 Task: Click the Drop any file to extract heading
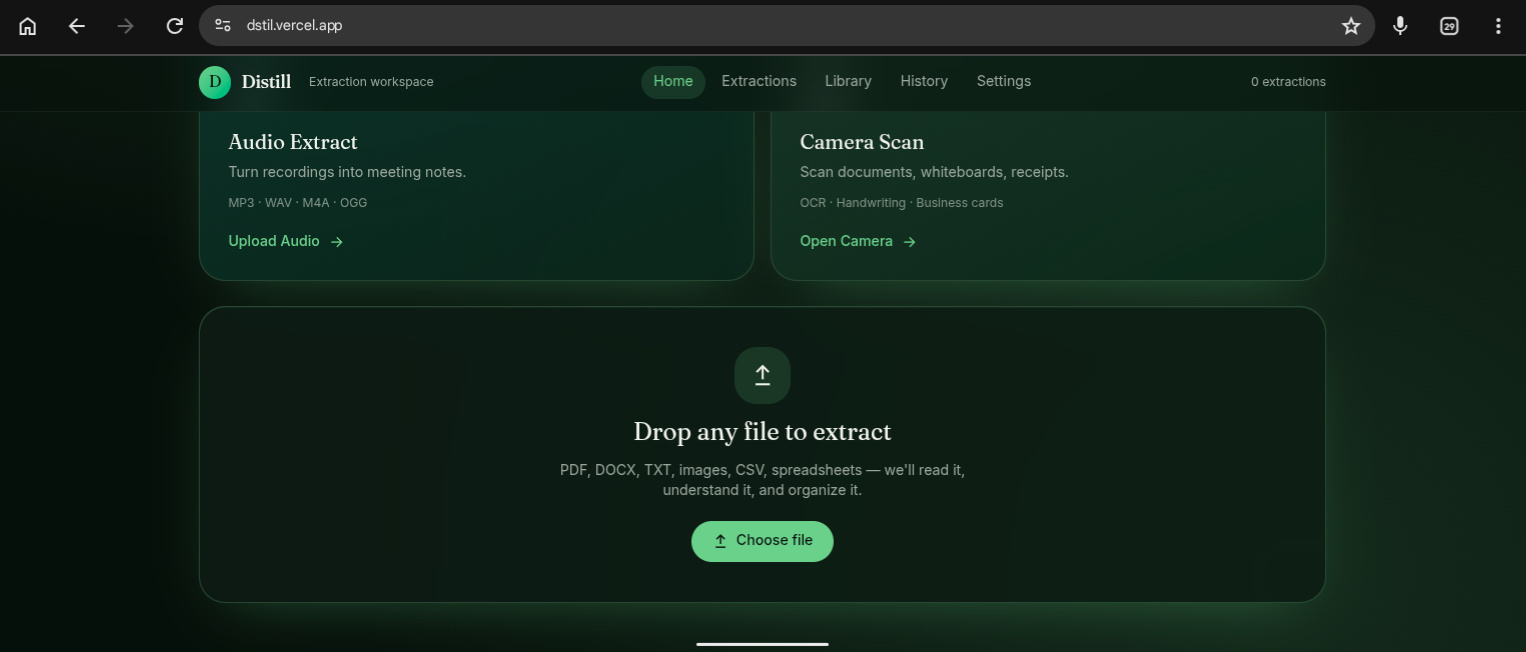point(762,432)
